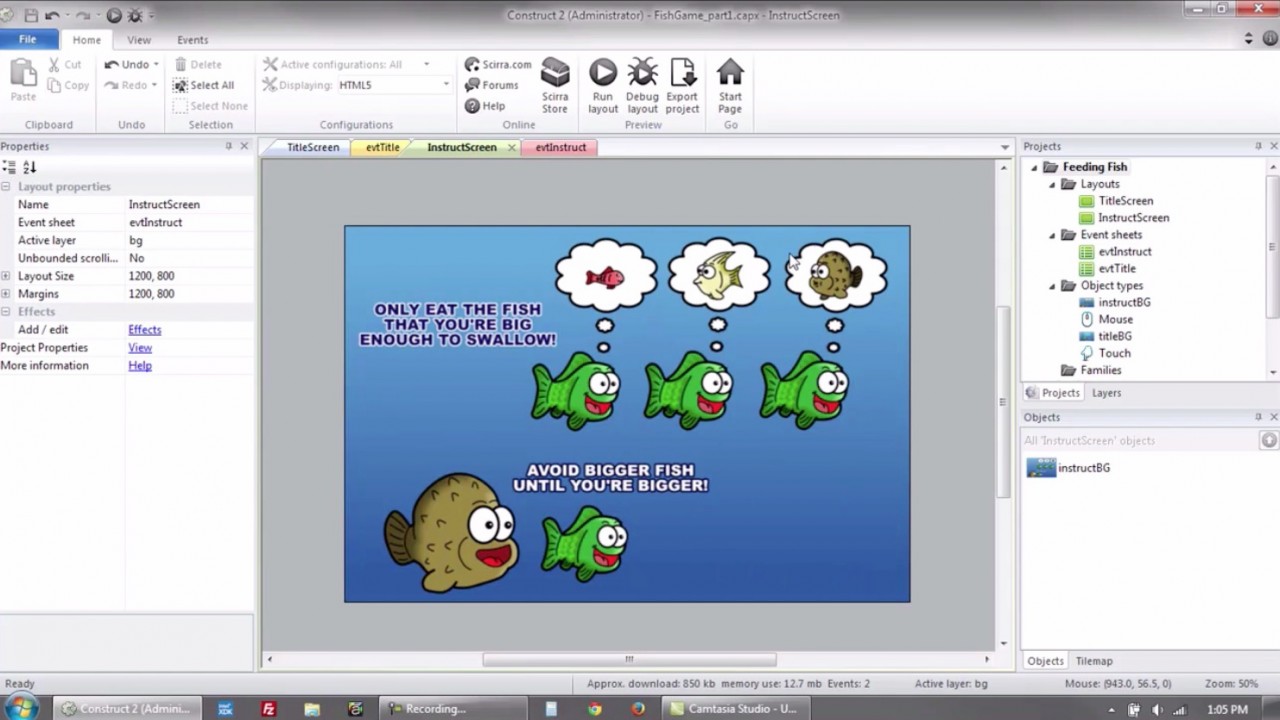The width and height of the screenshot is (1280, 720).
Task: Open the Scirra Store
Action: point(555,86)
